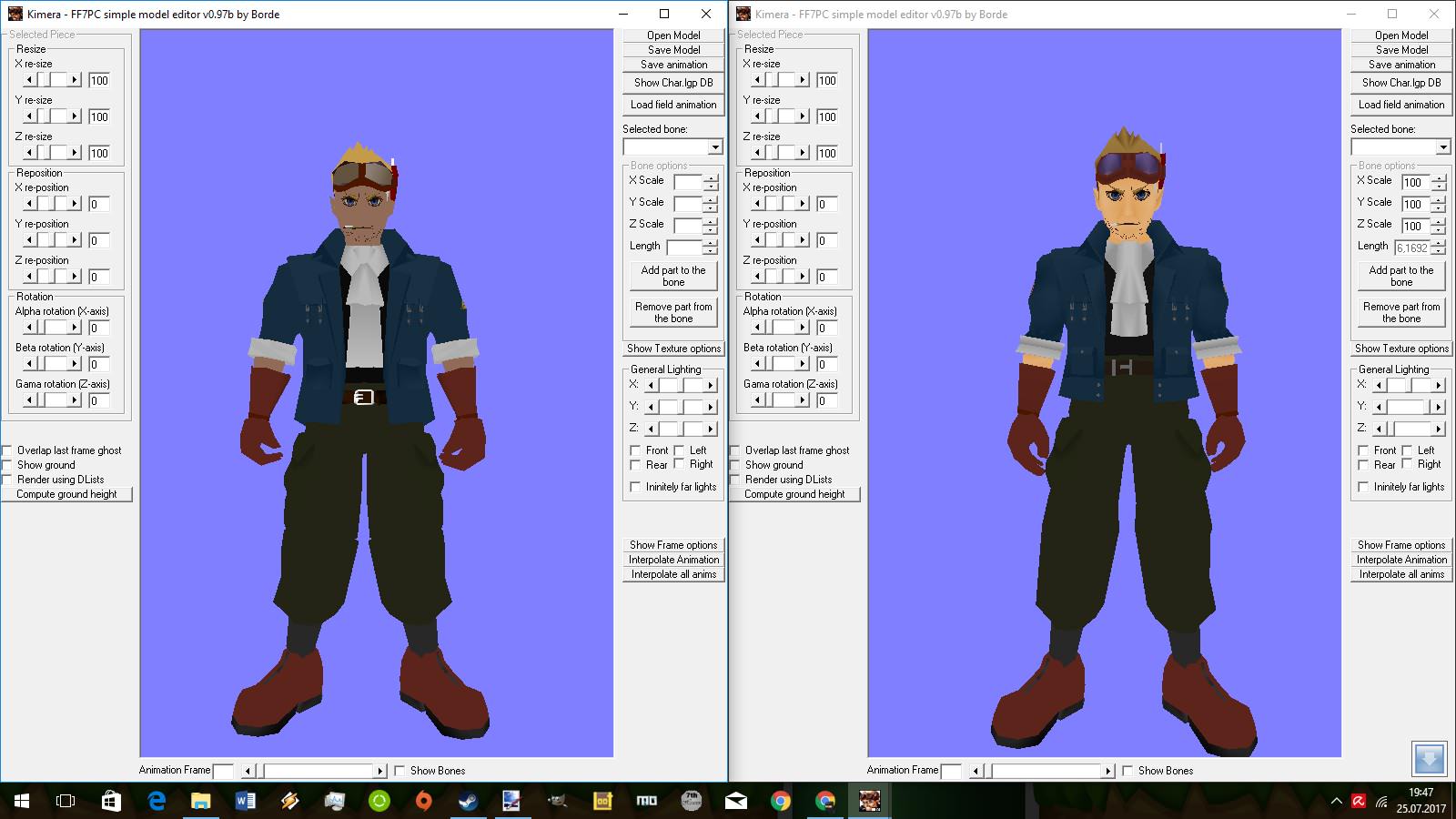Open the 'mo' taskbar application

(x=647, y=801)
